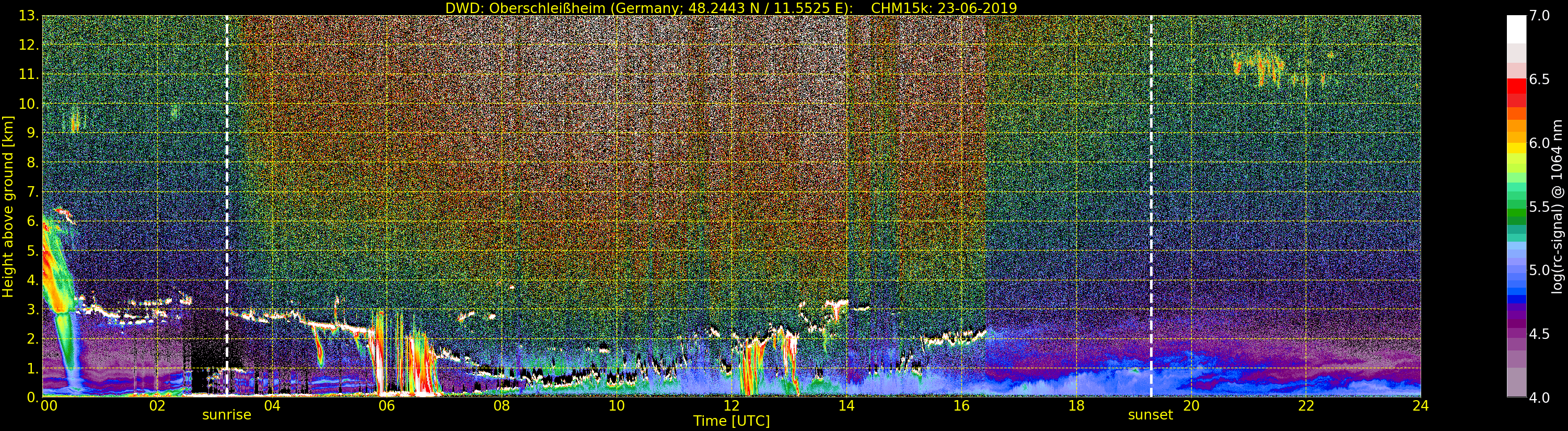Select the 06 tick on the time axis

pos(386,406)
